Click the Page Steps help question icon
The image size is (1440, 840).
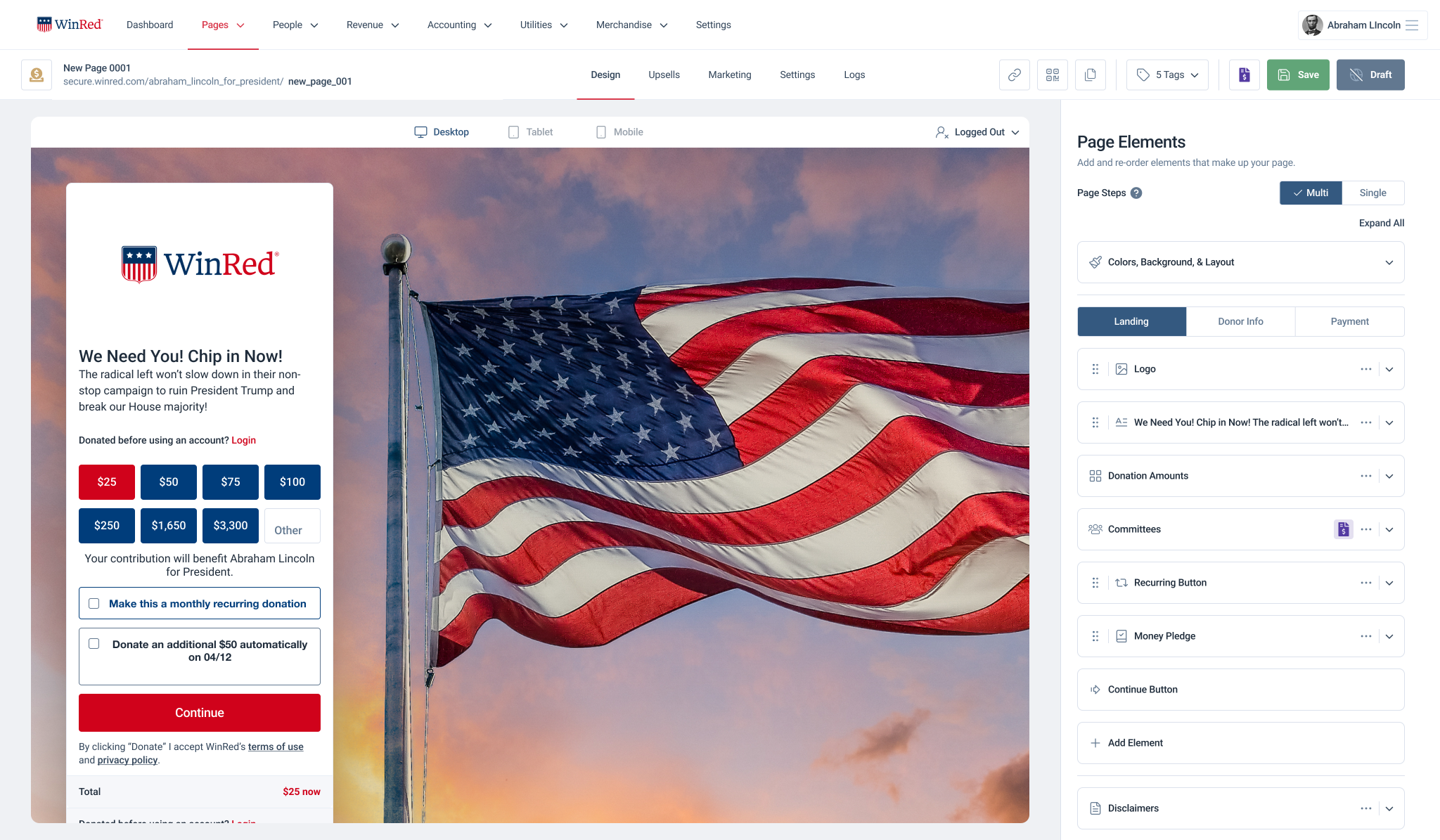point(1136,193)
